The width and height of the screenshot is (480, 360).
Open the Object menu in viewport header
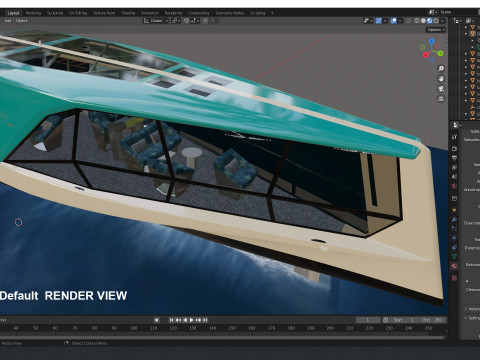21,21
